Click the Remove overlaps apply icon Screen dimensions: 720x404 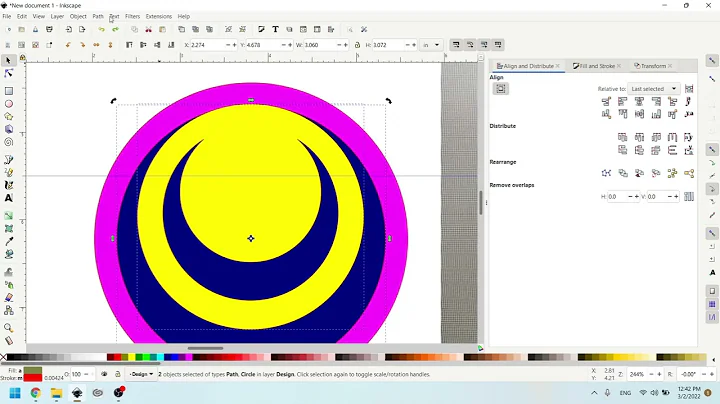pos(689,196)
